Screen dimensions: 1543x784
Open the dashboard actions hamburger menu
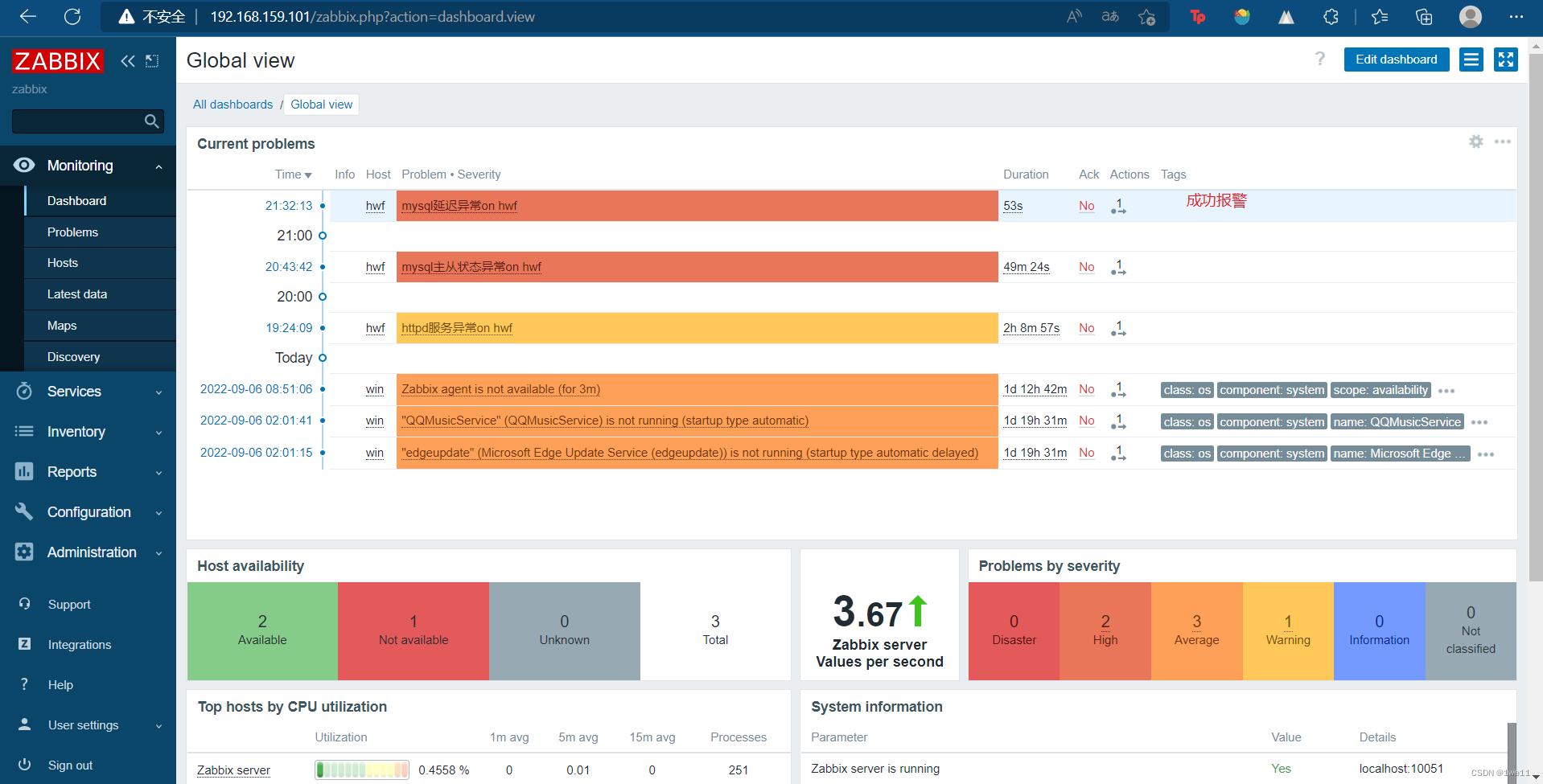(x=1471, y=60)
